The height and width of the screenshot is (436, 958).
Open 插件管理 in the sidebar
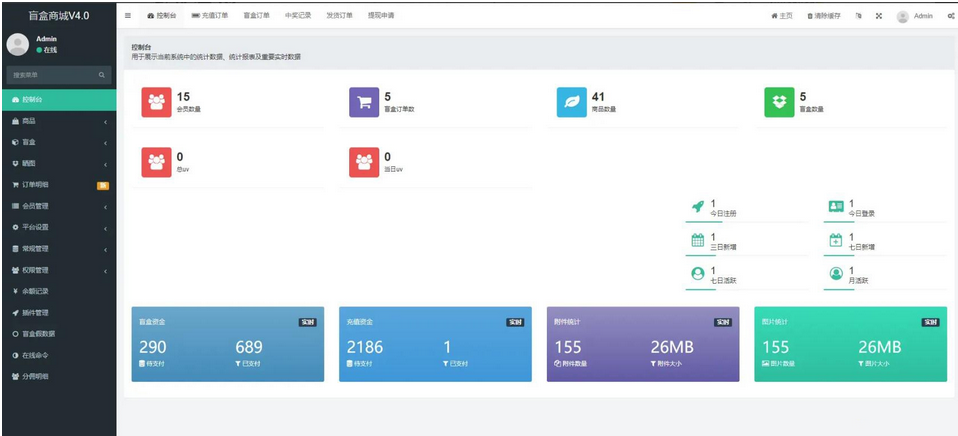coord(59,313)
